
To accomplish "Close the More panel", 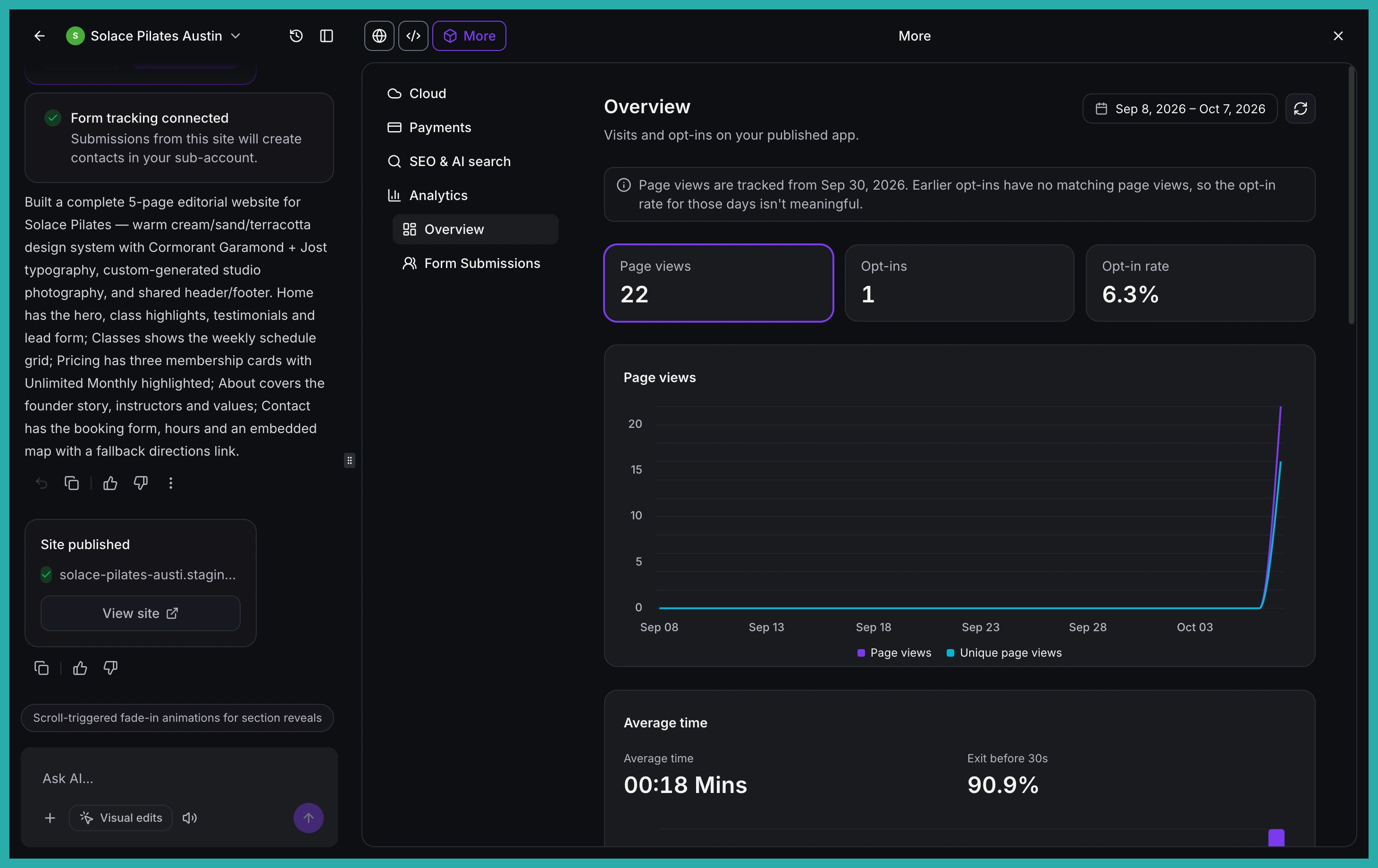I will 1338,36.
